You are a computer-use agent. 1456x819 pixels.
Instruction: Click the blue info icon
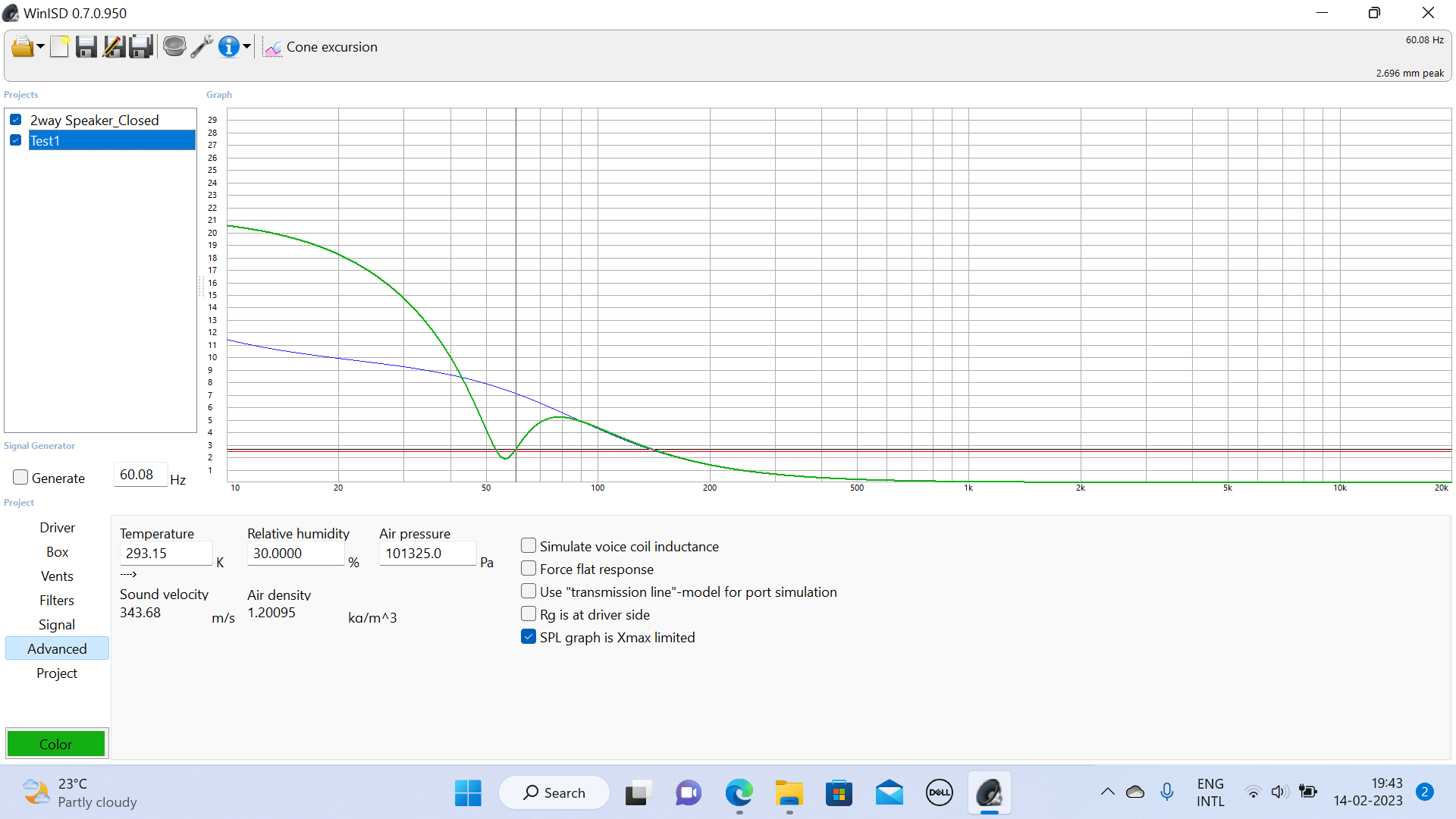click(228, 47)
